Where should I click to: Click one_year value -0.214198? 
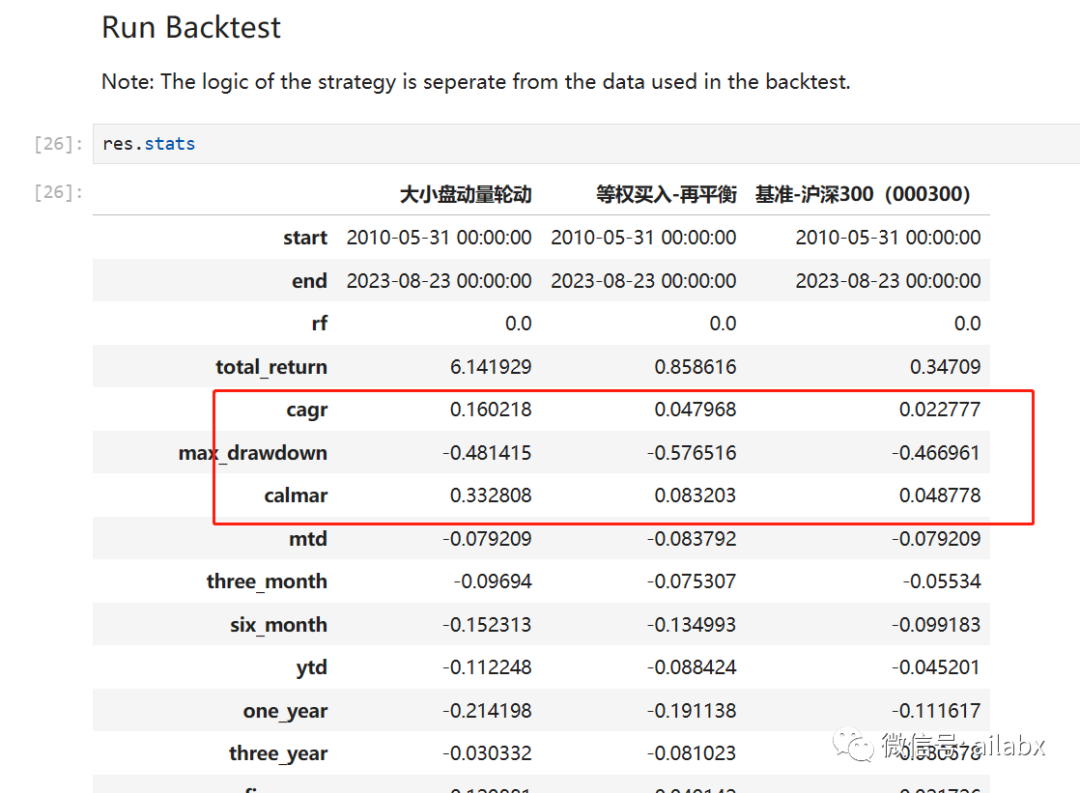click(x=487, y=711)
